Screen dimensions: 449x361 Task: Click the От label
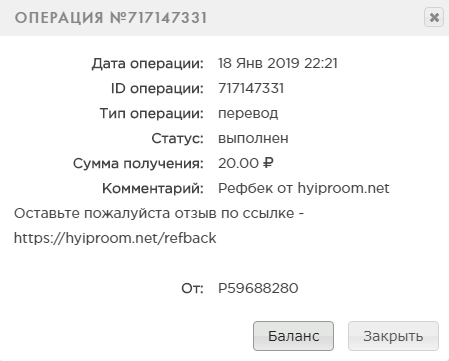tap(192, 288)
